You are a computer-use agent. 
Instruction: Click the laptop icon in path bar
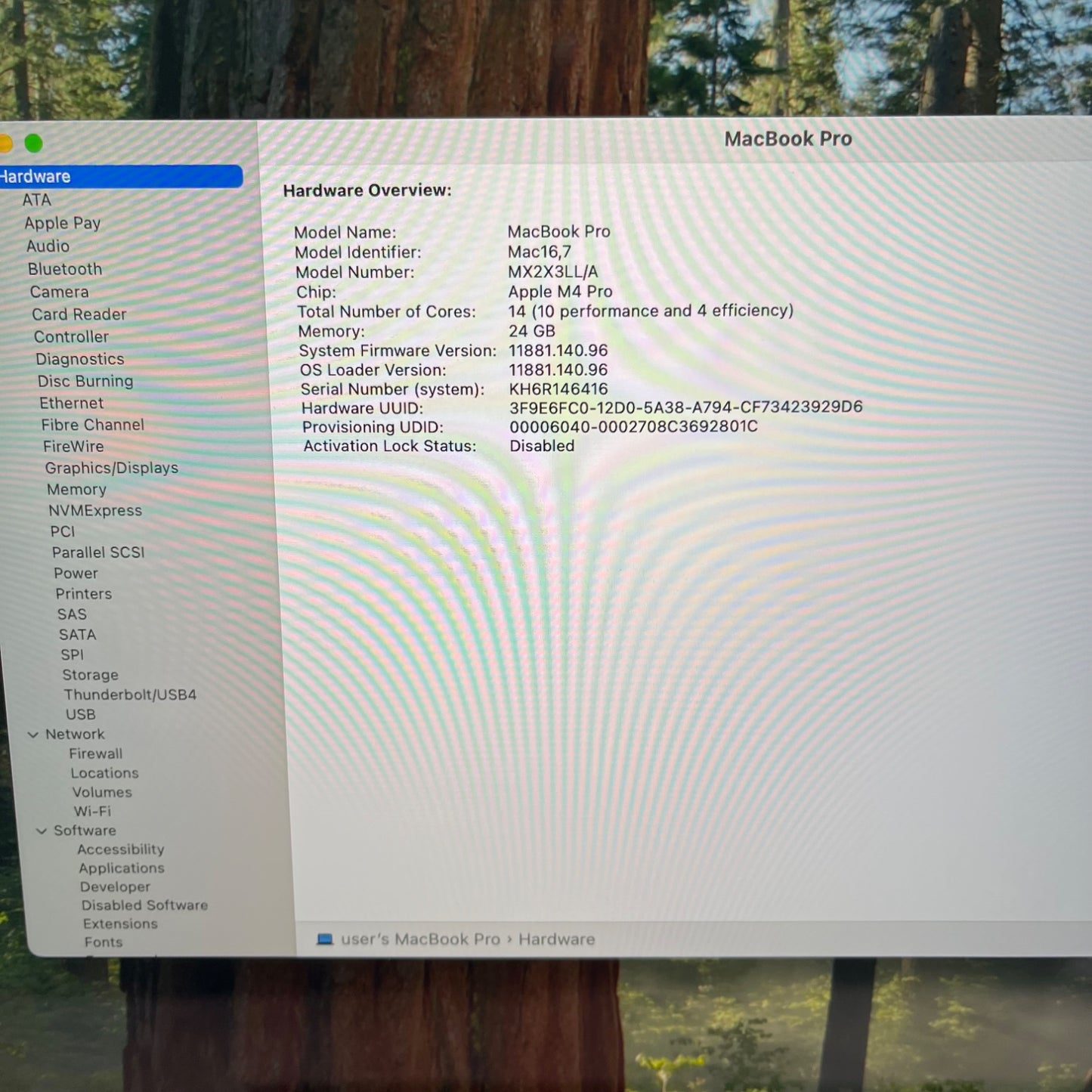point(325,939)
